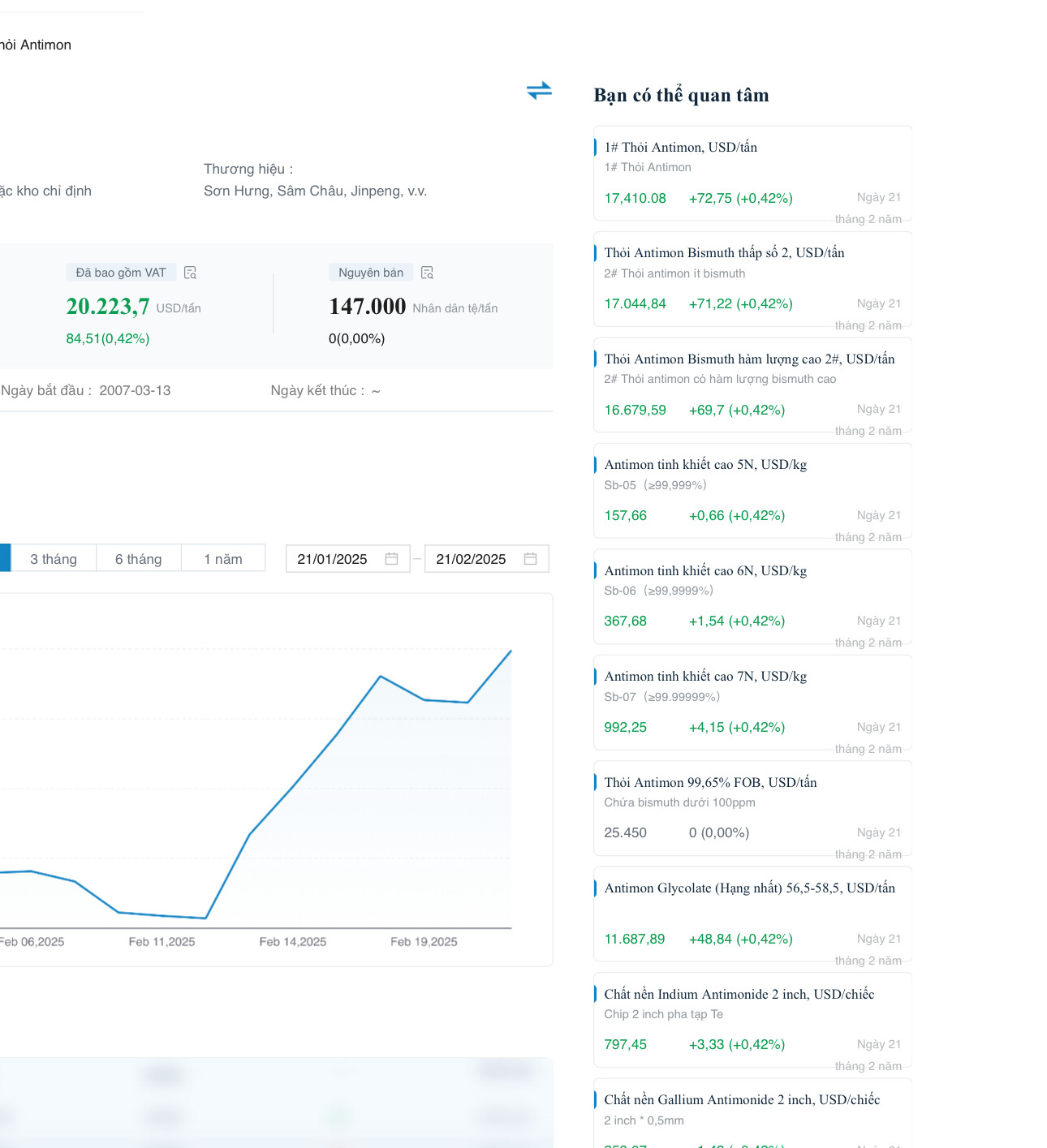1047x1148 pixels.
Task: Open Antimon tinh khiết cao 5N item
Action: click(752, 491)
